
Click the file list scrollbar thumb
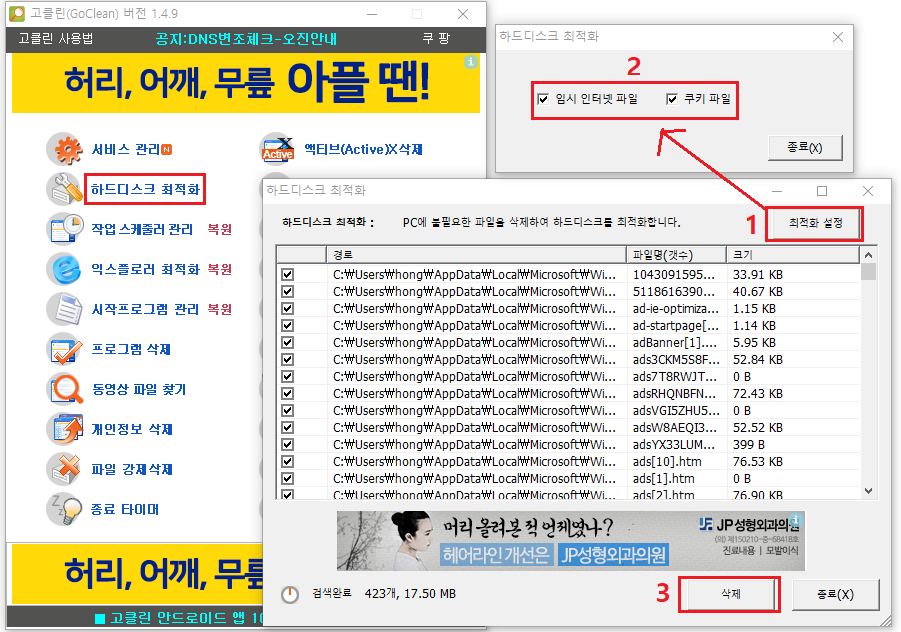point(868,271)
